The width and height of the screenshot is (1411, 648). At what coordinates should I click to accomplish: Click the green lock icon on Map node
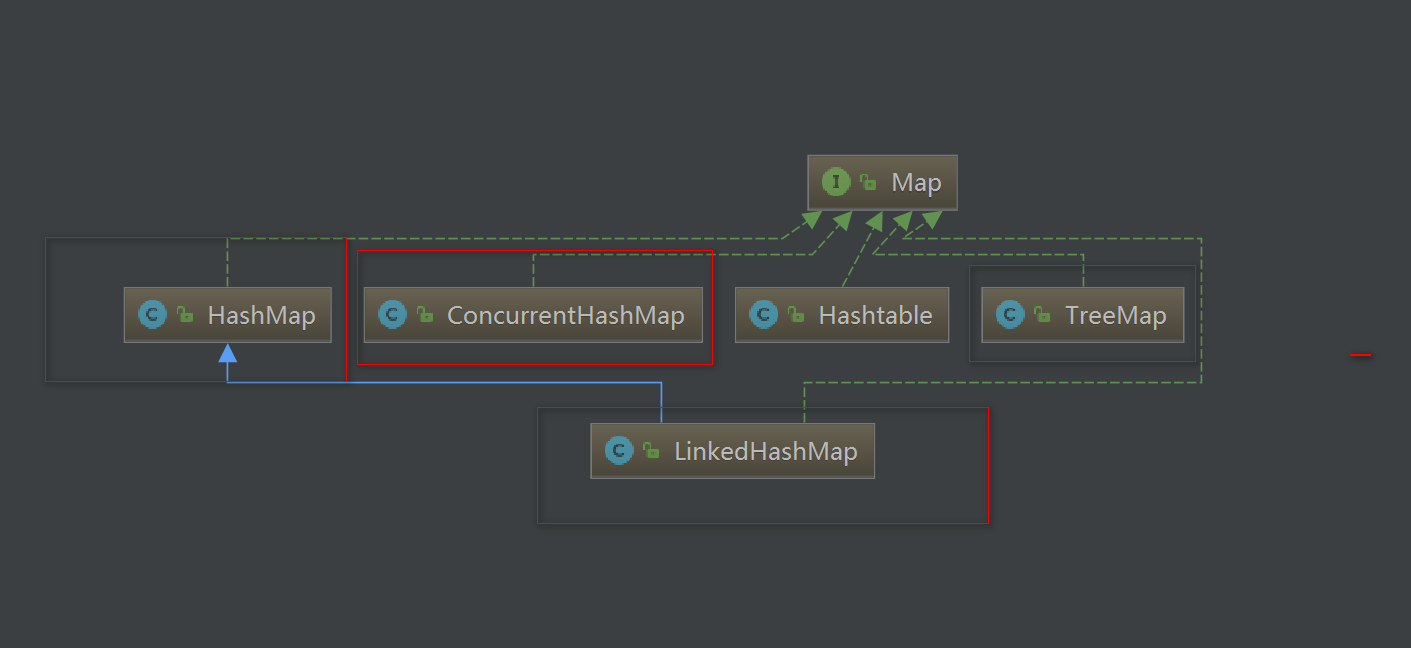(x=868, y=182)
